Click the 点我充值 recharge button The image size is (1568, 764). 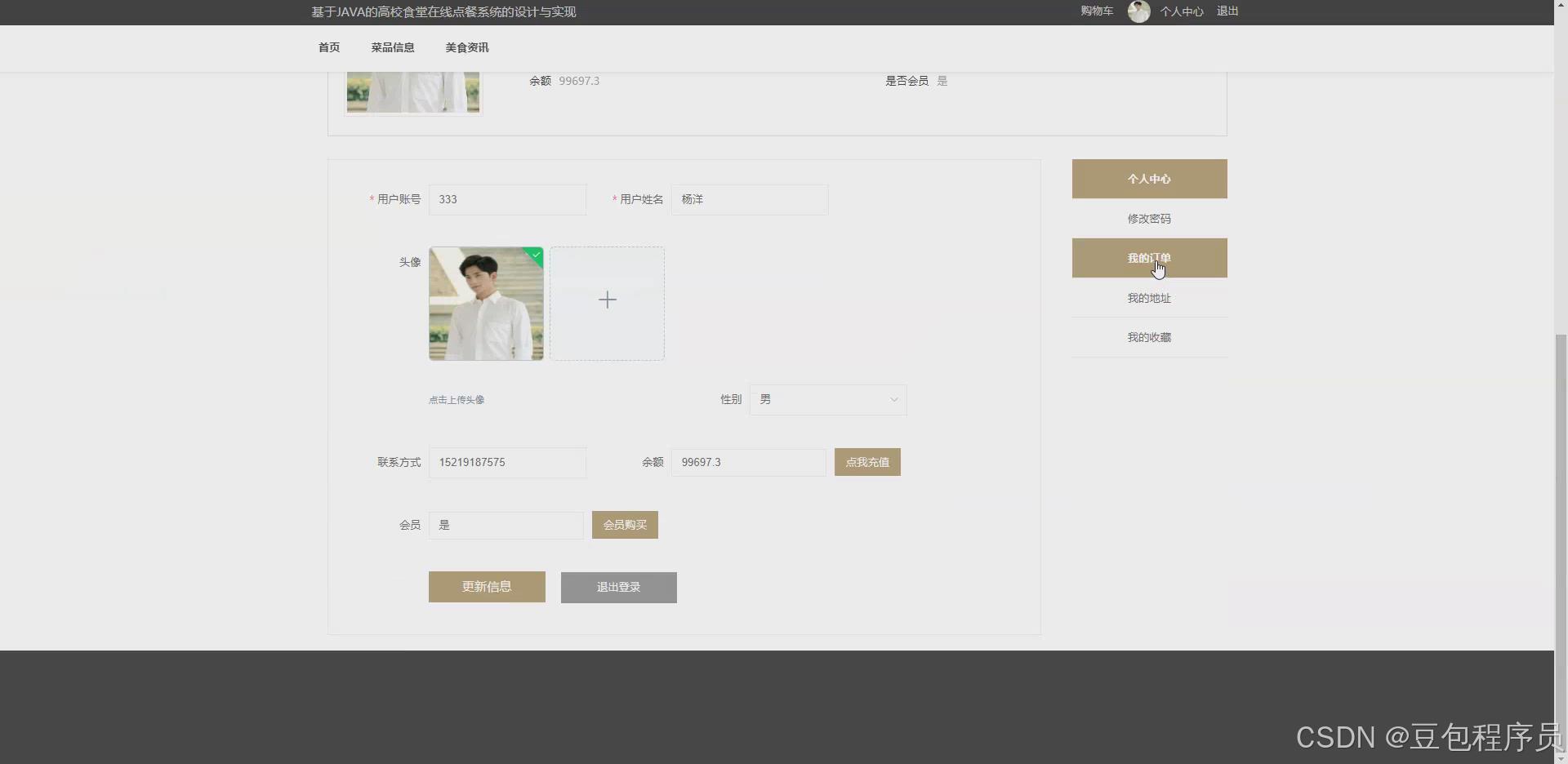(x=867, y=461)
